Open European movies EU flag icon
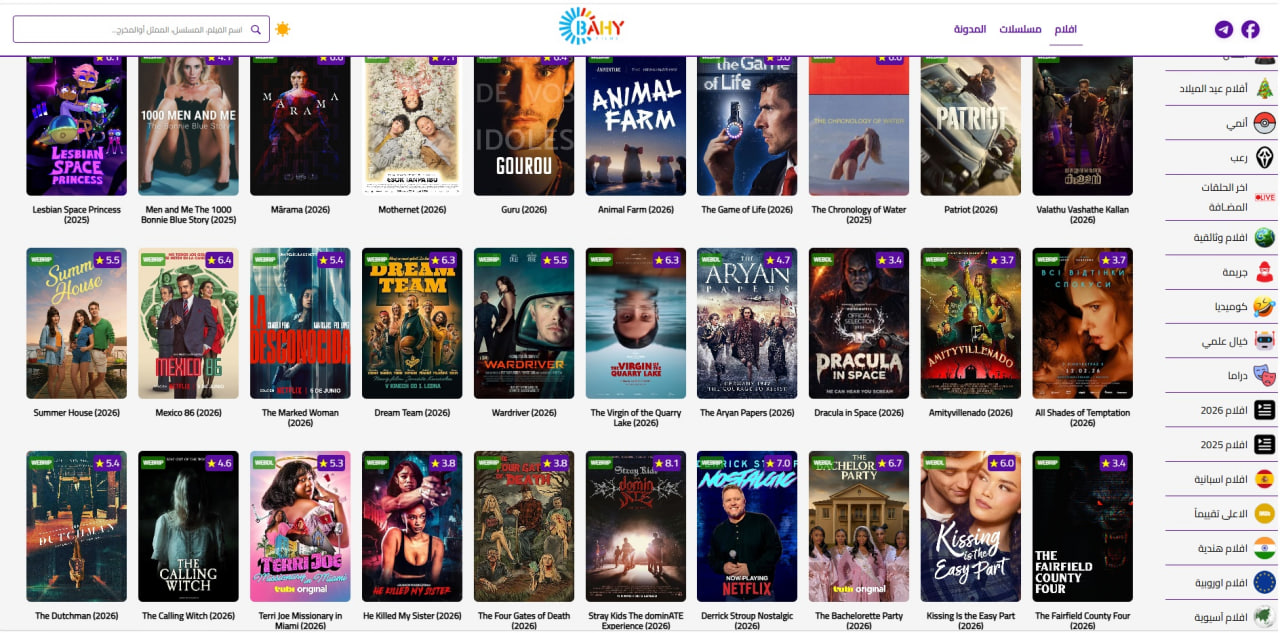 tap(1265, 582)
